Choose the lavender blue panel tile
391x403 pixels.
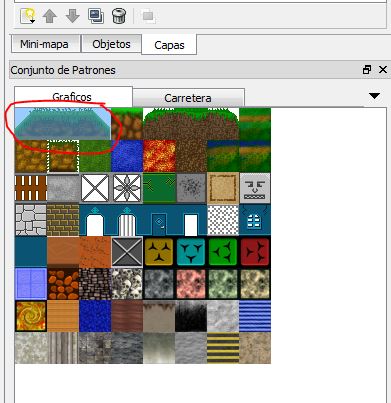31,284
